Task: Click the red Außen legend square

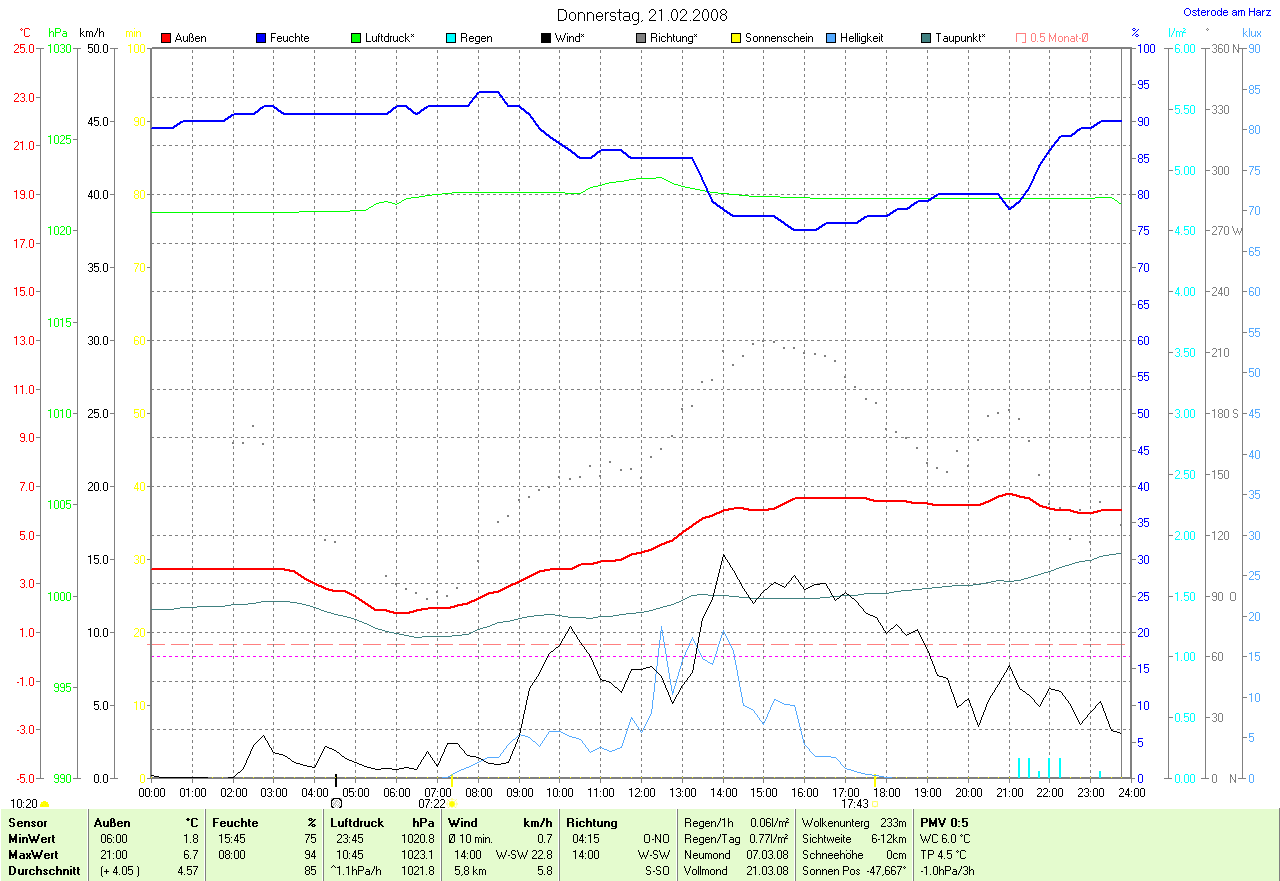Action: click(166, 38)
